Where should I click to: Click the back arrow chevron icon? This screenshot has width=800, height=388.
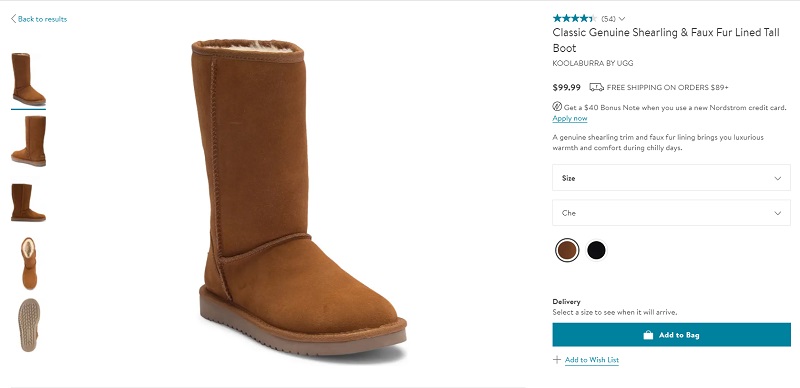click(x=13, y=19)
